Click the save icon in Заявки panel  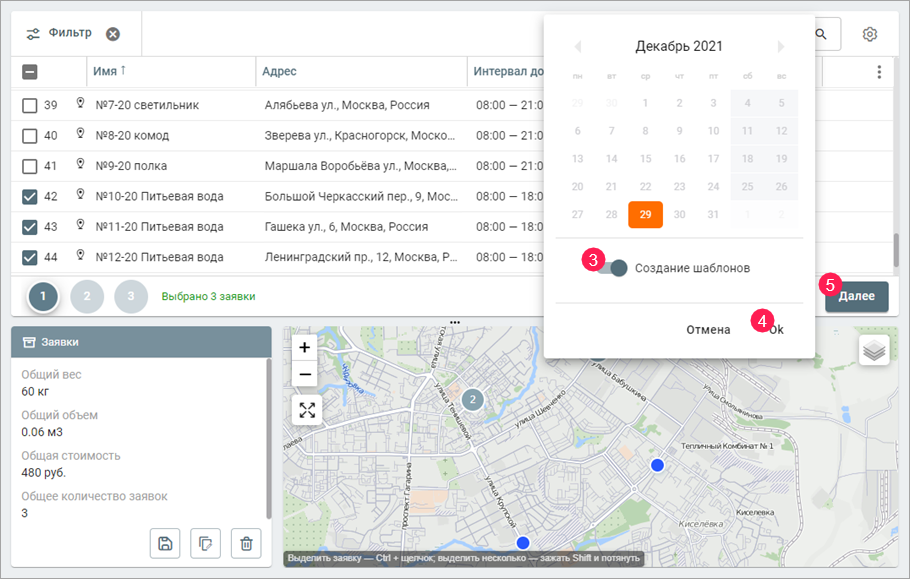tap(165, 543)
